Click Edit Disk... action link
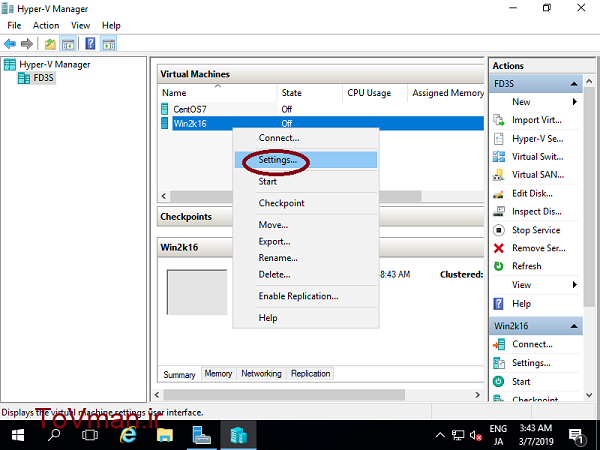This screenshot has width=600, height=450. point(532,194)
